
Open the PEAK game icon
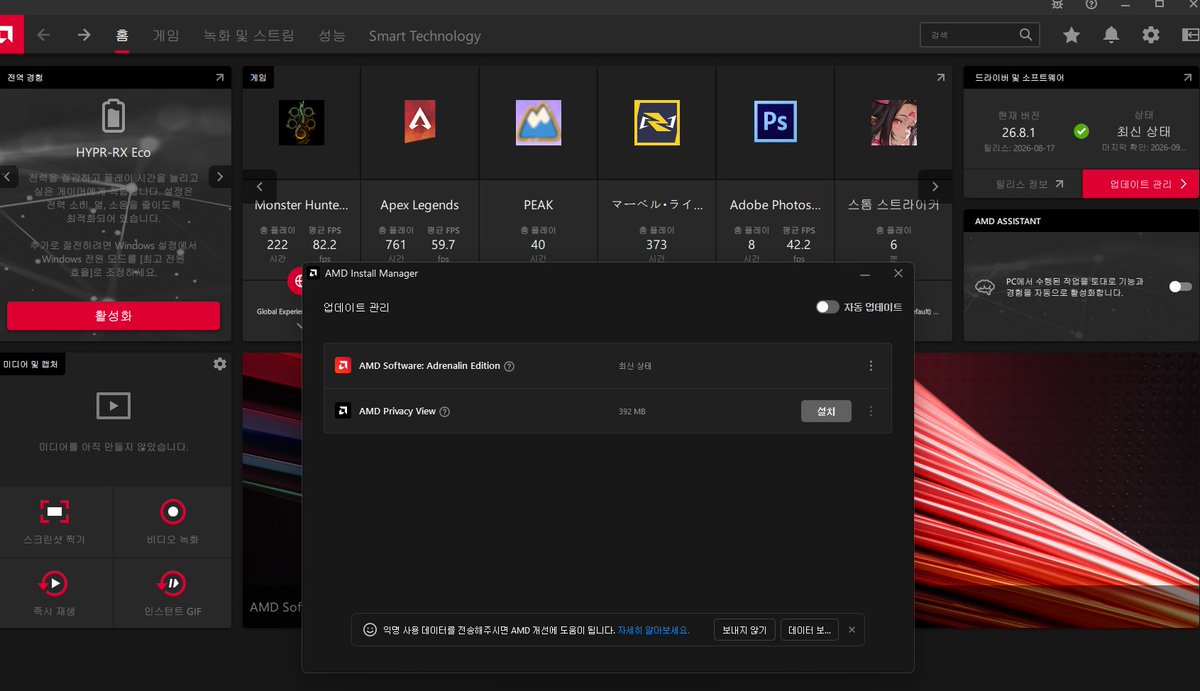[x=538, y=122]
